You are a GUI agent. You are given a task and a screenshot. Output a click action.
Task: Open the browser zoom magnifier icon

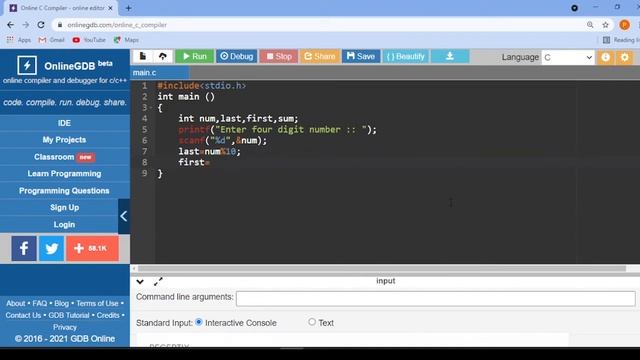590,25
